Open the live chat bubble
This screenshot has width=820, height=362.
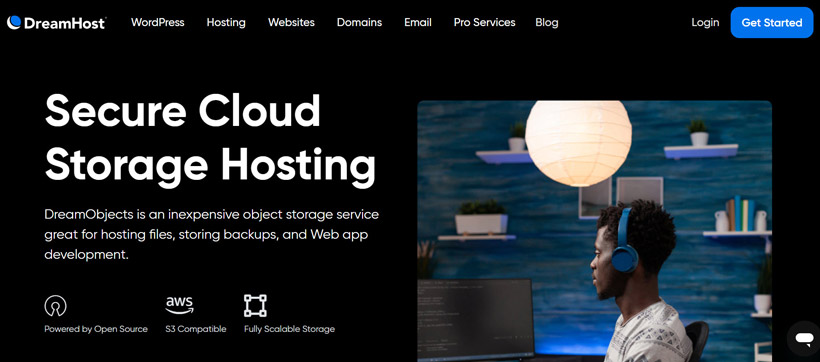pos(803,338)
